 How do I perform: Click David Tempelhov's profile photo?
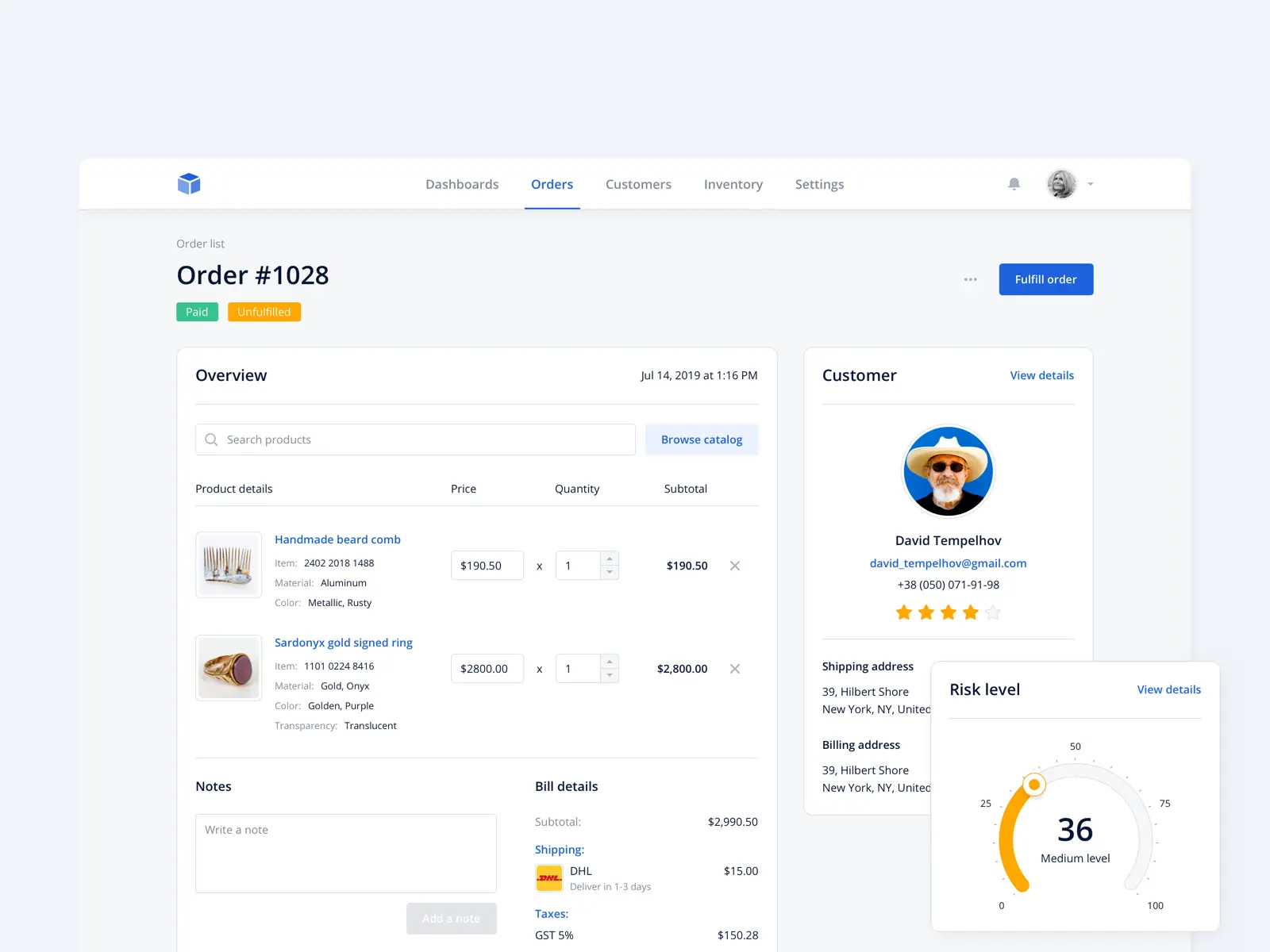948,471
